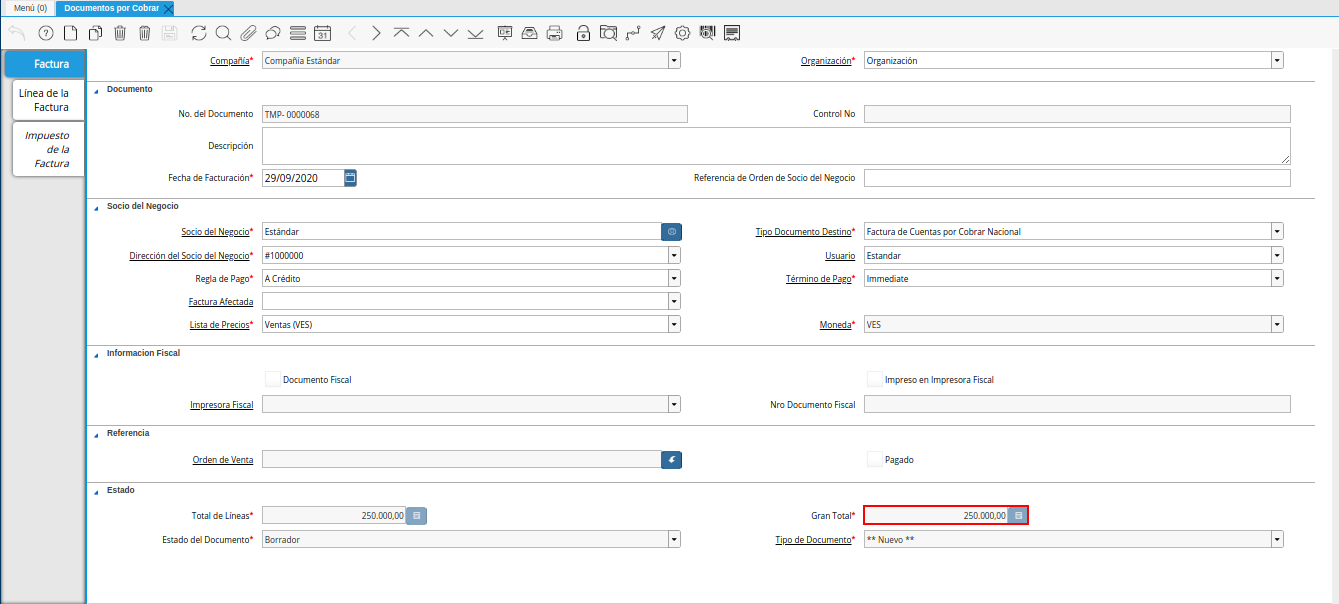
Task: Open the Regla de Pago dropdown
Action: coord(674,278)
